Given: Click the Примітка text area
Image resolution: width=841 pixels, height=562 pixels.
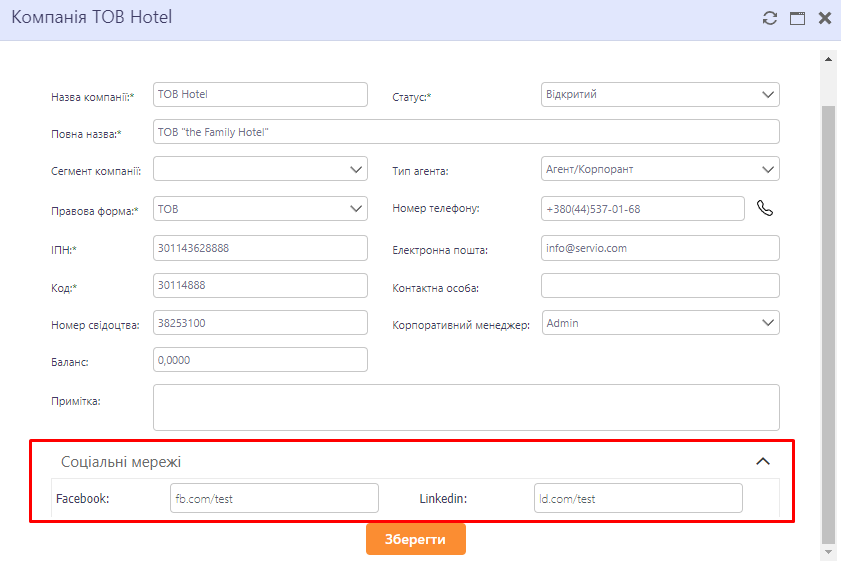Looking at the screenshot, I should tap(465, 407).
